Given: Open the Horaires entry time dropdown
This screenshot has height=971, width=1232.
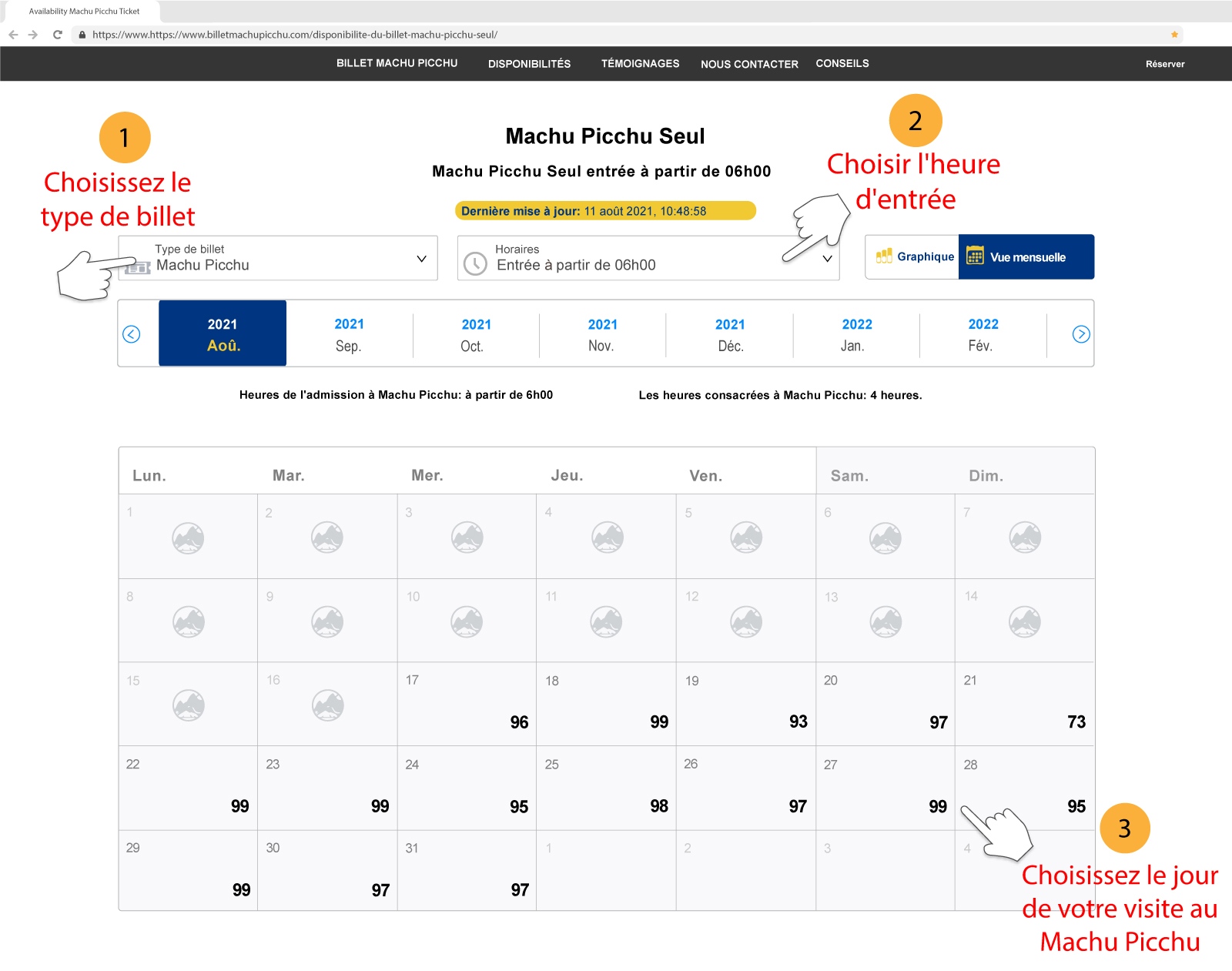Looking at the screenshot, I should 648,258.
